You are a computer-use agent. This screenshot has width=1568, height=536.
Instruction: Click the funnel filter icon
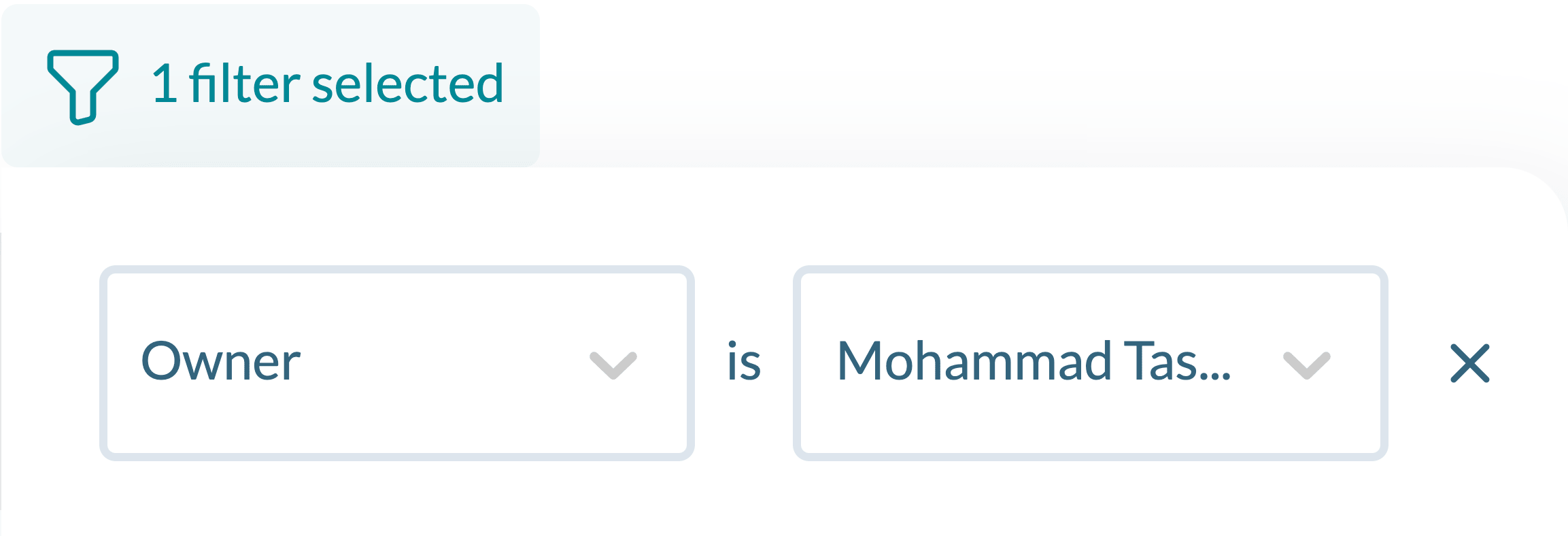click(x=83, y=87)
